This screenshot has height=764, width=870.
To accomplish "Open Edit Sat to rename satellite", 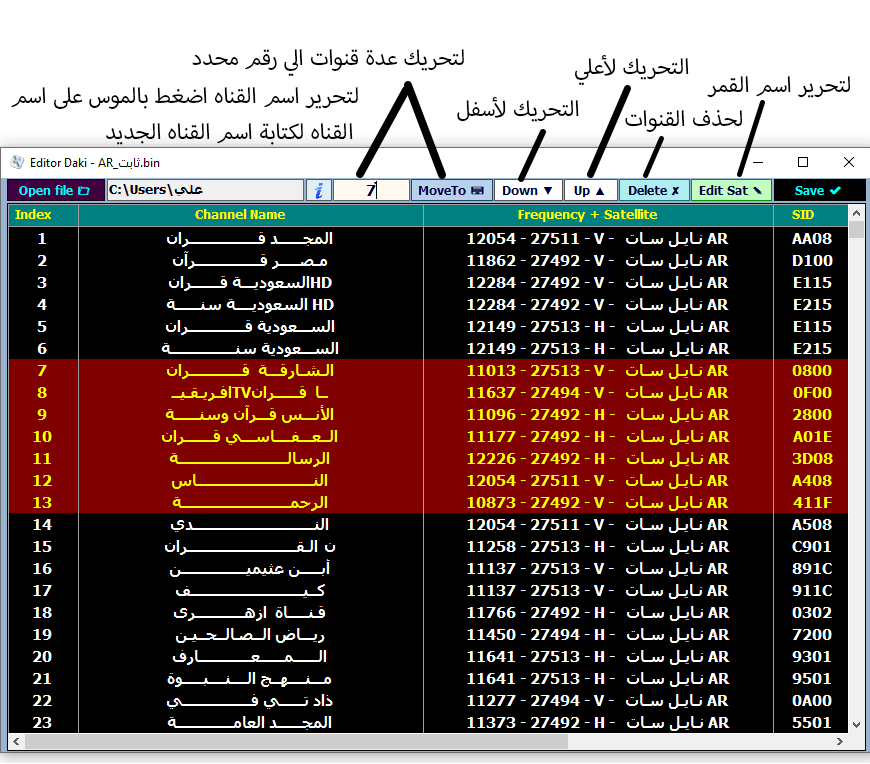I will [731, 190].
